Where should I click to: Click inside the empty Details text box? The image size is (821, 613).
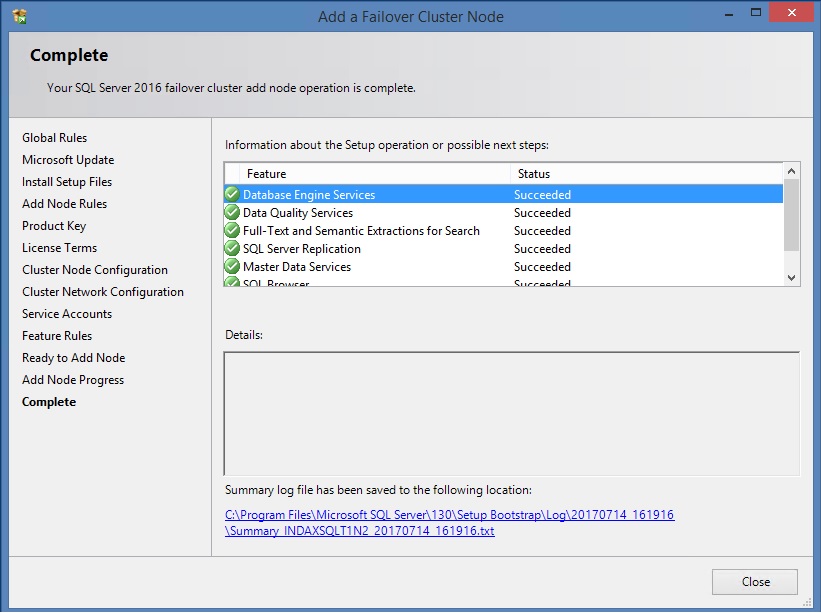(511, 413)
